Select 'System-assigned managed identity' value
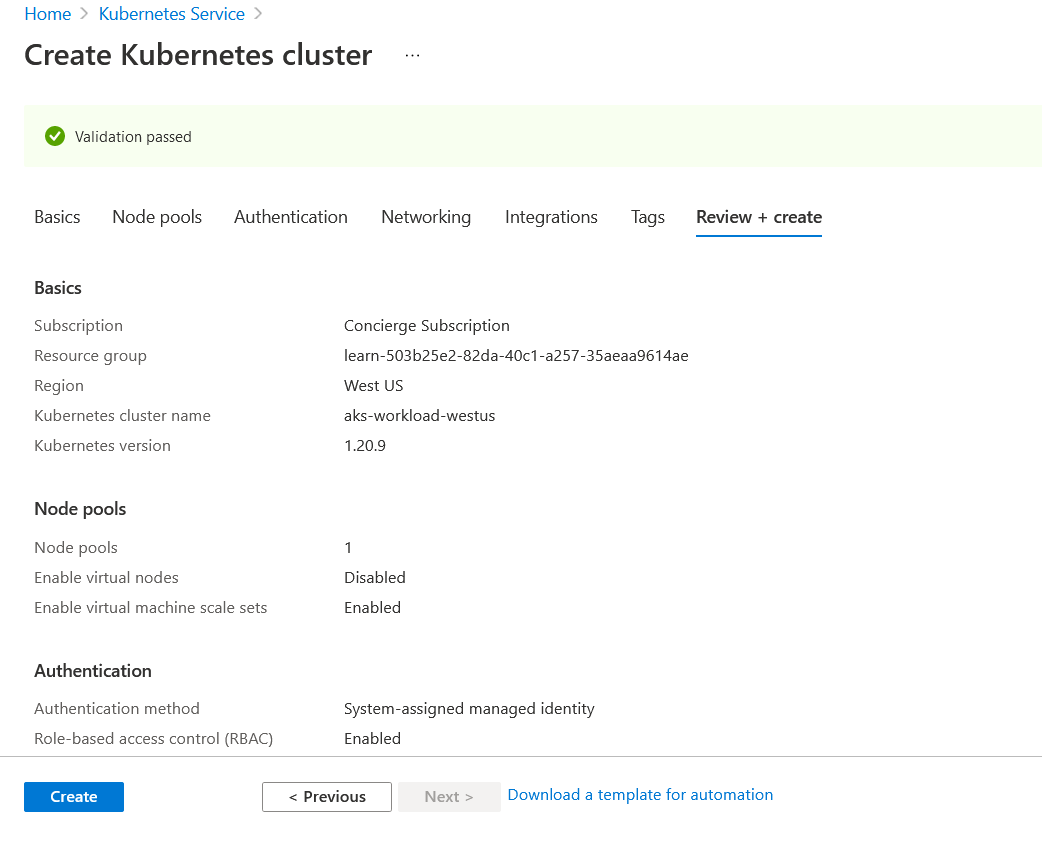 469,708
